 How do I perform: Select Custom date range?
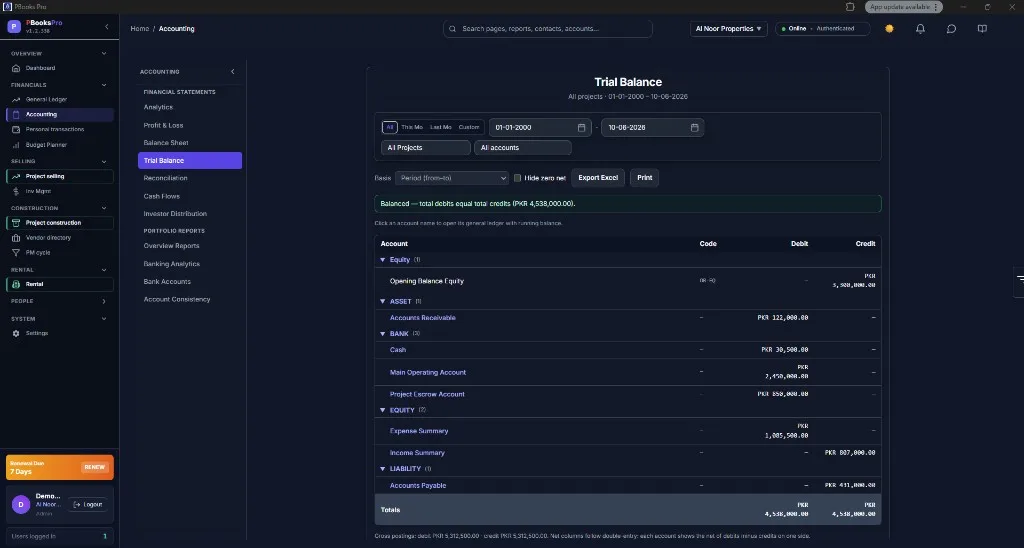pyautogui.click(x=469, y=127)
